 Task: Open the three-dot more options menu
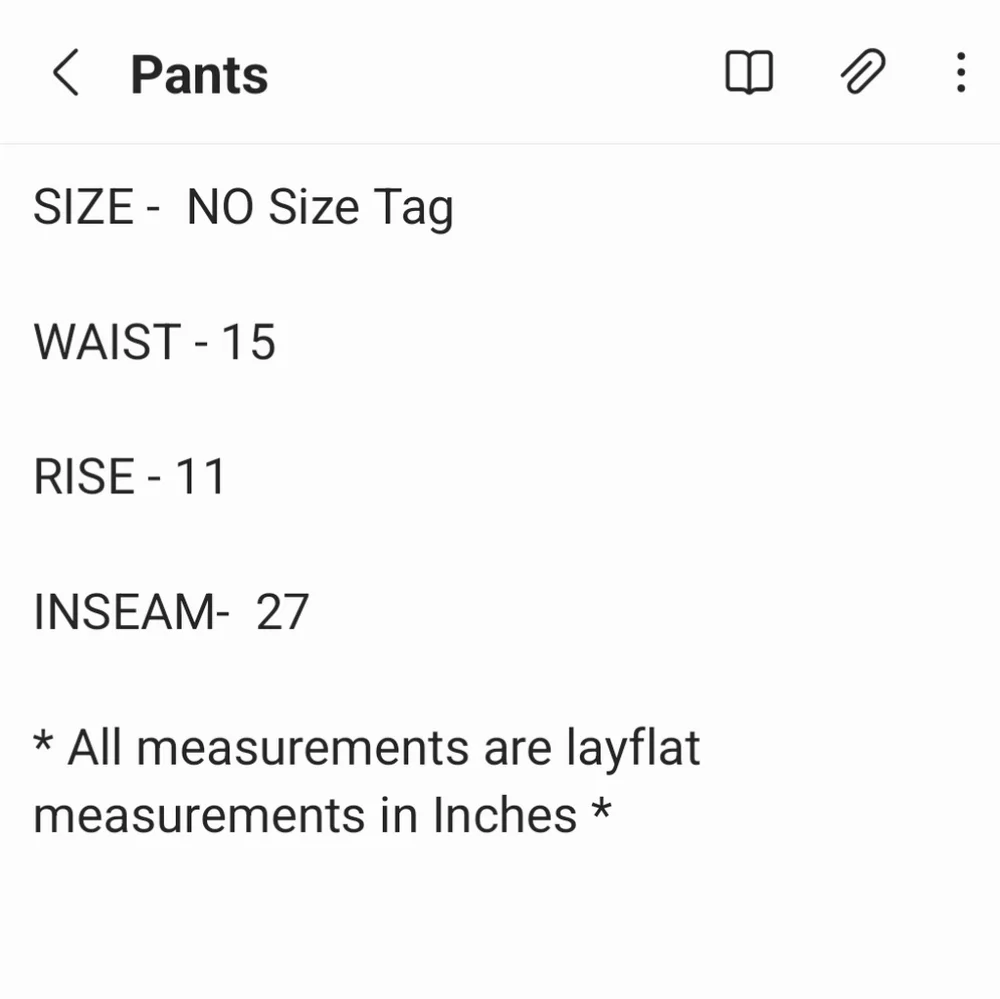(x=959, y=72)
